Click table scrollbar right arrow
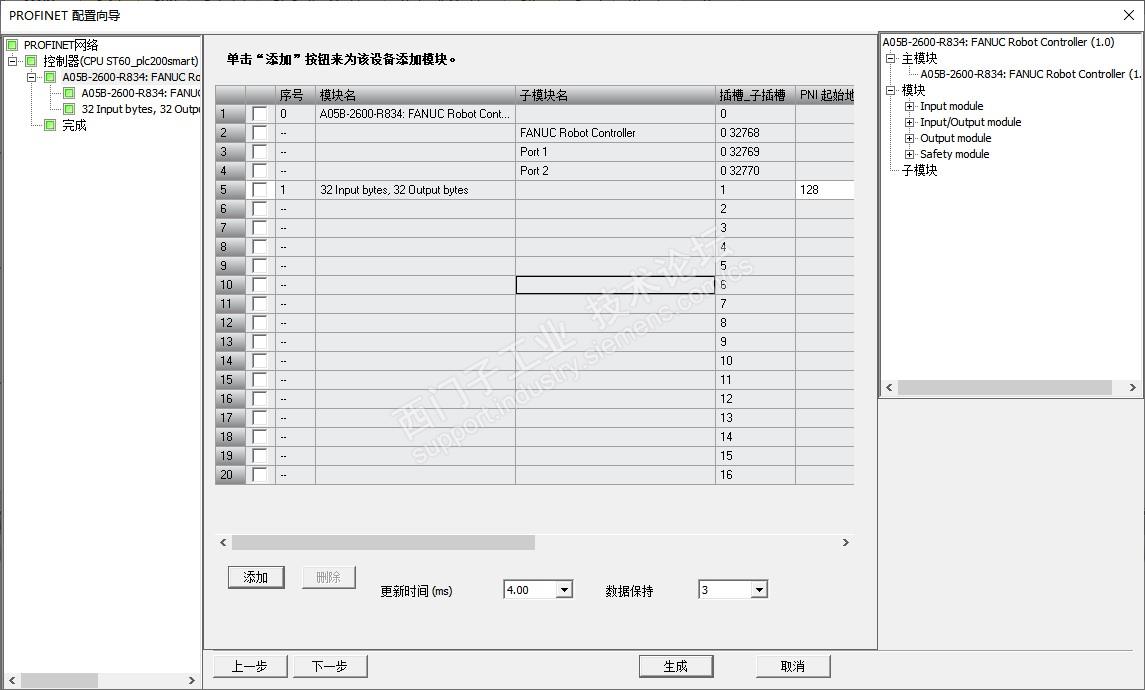The width and height of the screenshot is (1145, 690). click(846, 543)
